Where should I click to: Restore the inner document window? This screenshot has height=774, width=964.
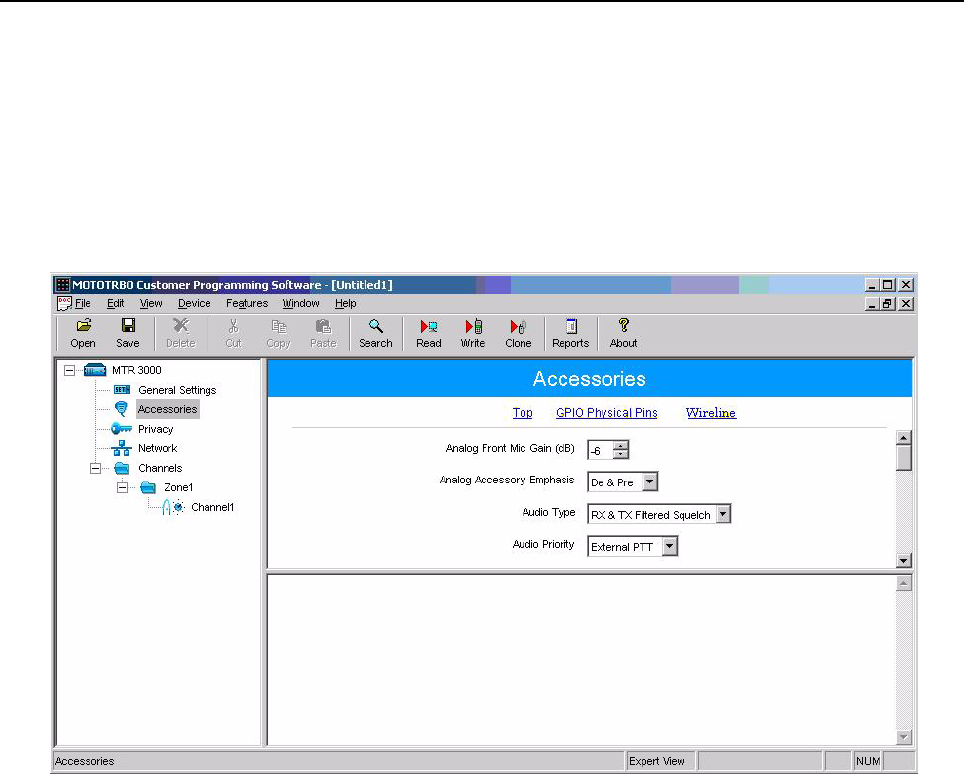pos(888,304)
